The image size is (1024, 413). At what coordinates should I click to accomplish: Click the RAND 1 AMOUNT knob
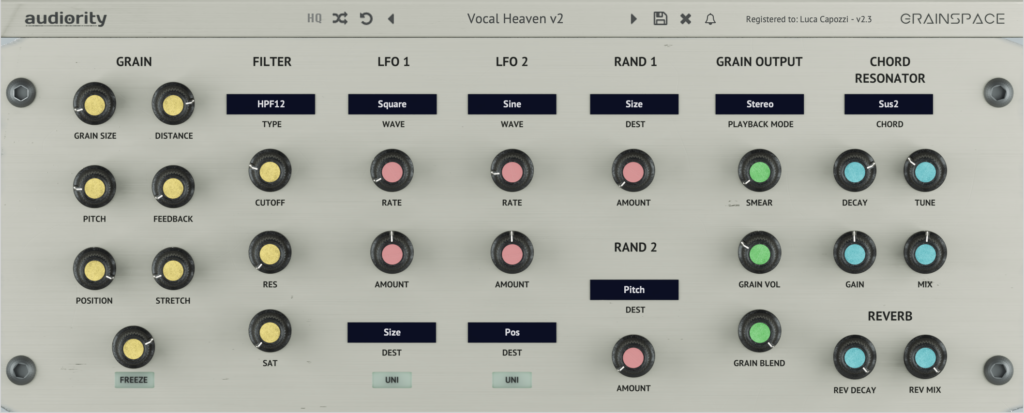tap(633, 171)
